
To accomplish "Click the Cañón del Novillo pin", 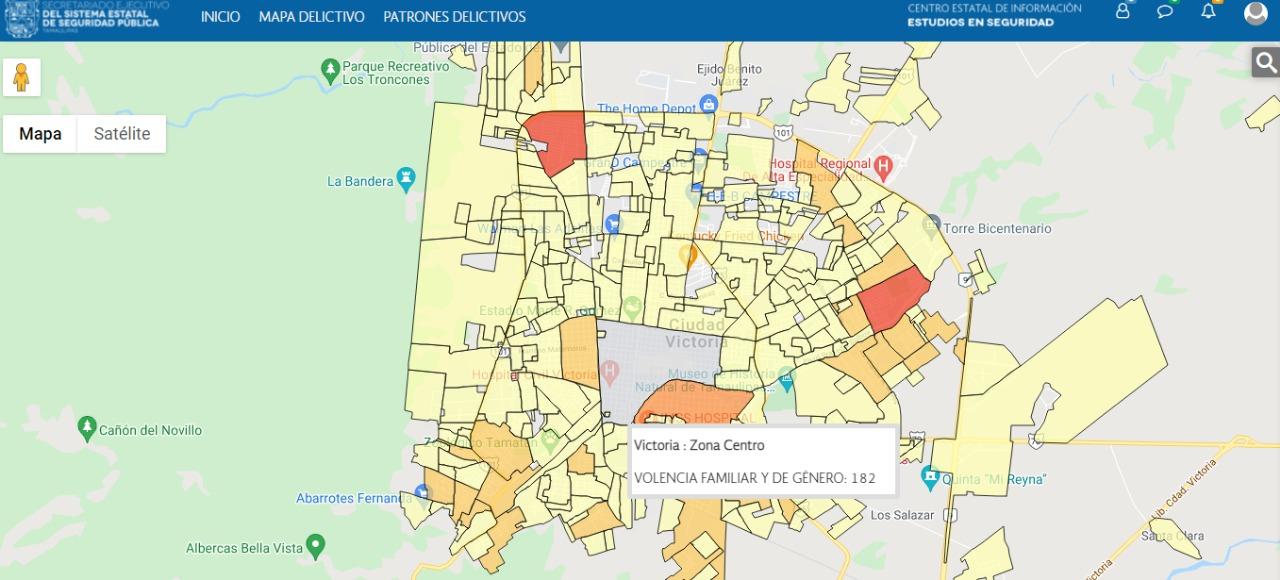I will click(87, 428).
